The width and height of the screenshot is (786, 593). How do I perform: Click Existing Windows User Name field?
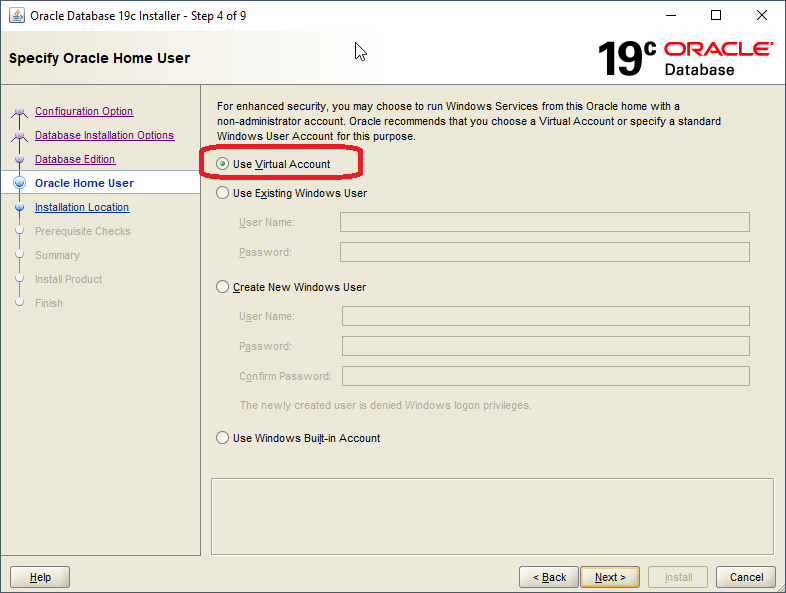545,222
